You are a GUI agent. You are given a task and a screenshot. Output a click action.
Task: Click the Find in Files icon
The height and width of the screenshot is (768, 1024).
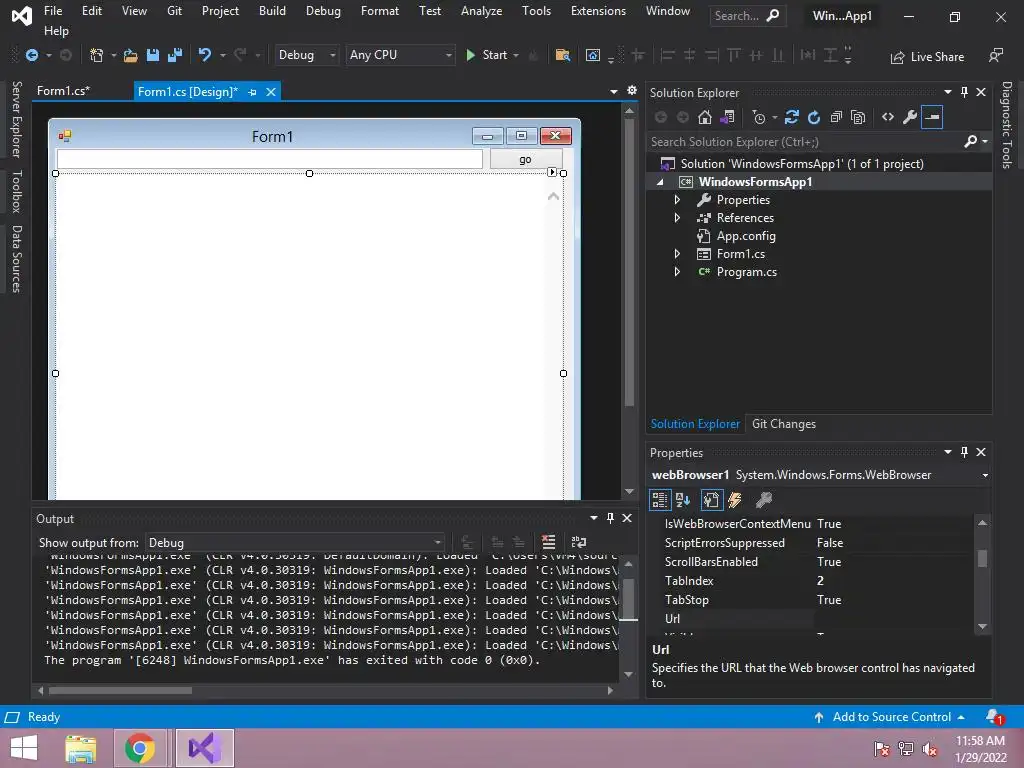tap(562, 56)
